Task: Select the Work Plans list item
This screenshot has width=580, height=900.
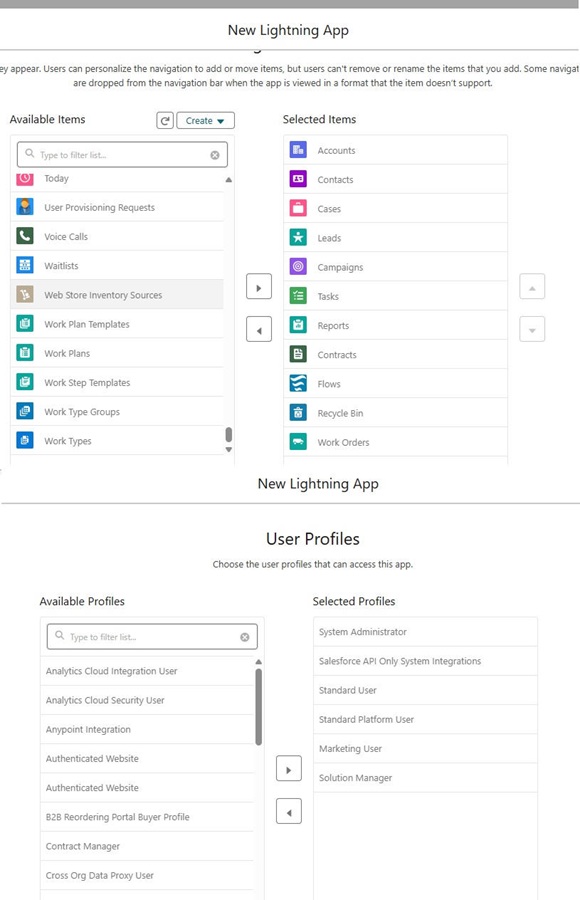Action: coord(117,353)
